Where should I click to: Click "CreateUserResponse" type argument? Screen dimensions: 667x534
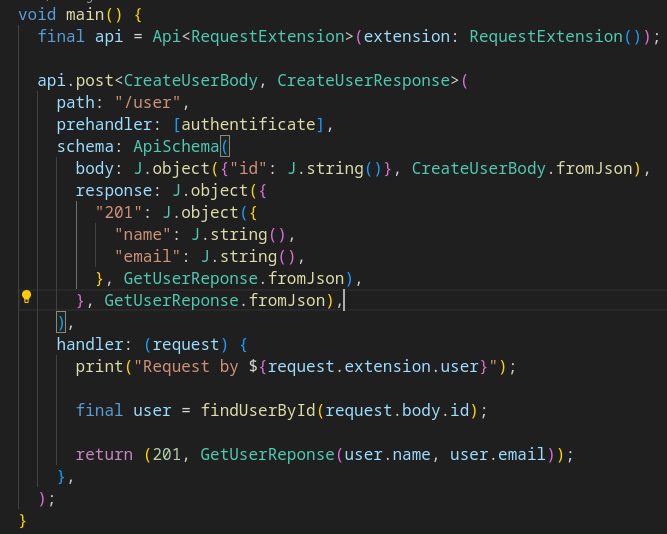pos(364,81)
